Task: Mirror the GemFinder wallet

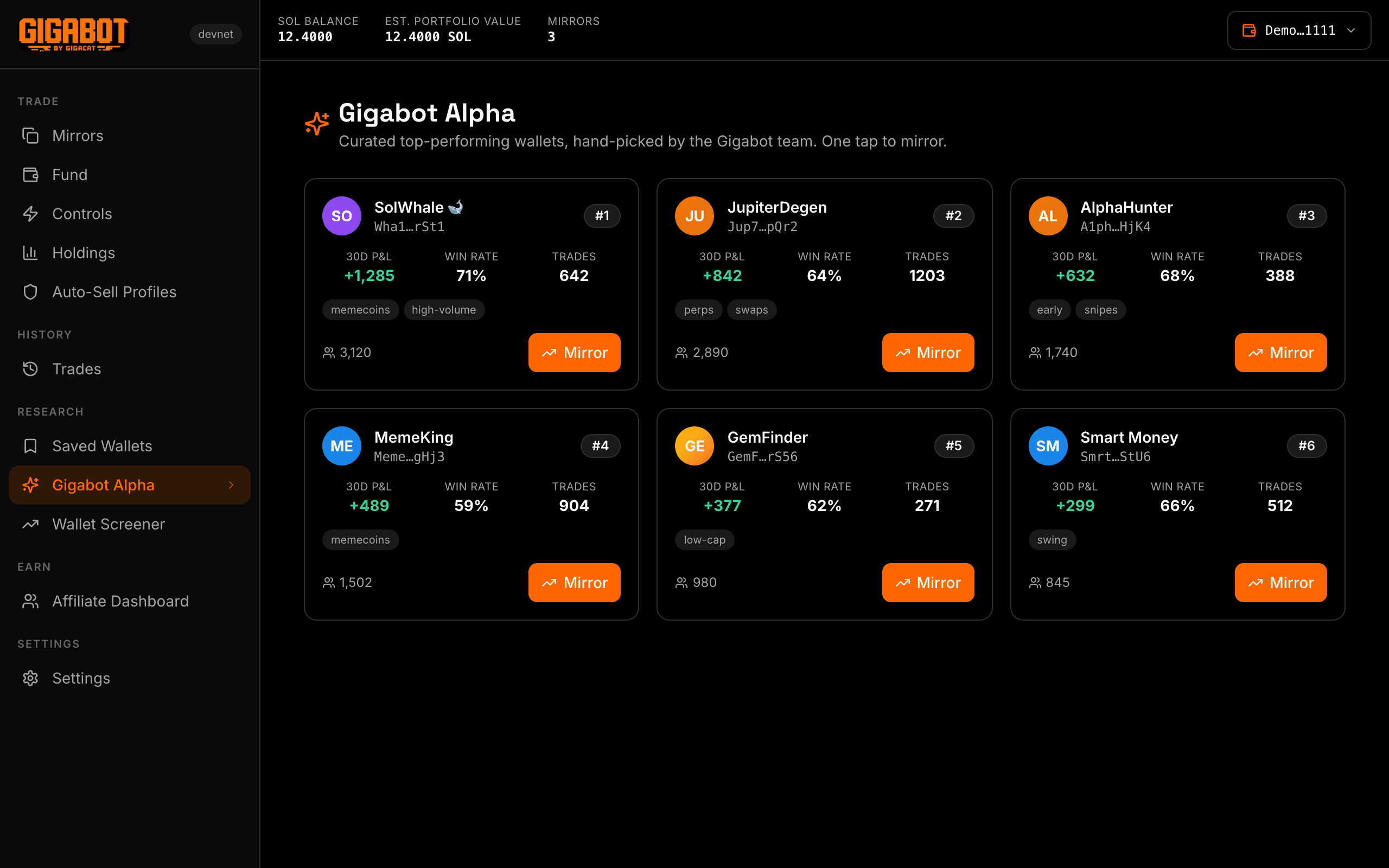Action: pos(927,583)
